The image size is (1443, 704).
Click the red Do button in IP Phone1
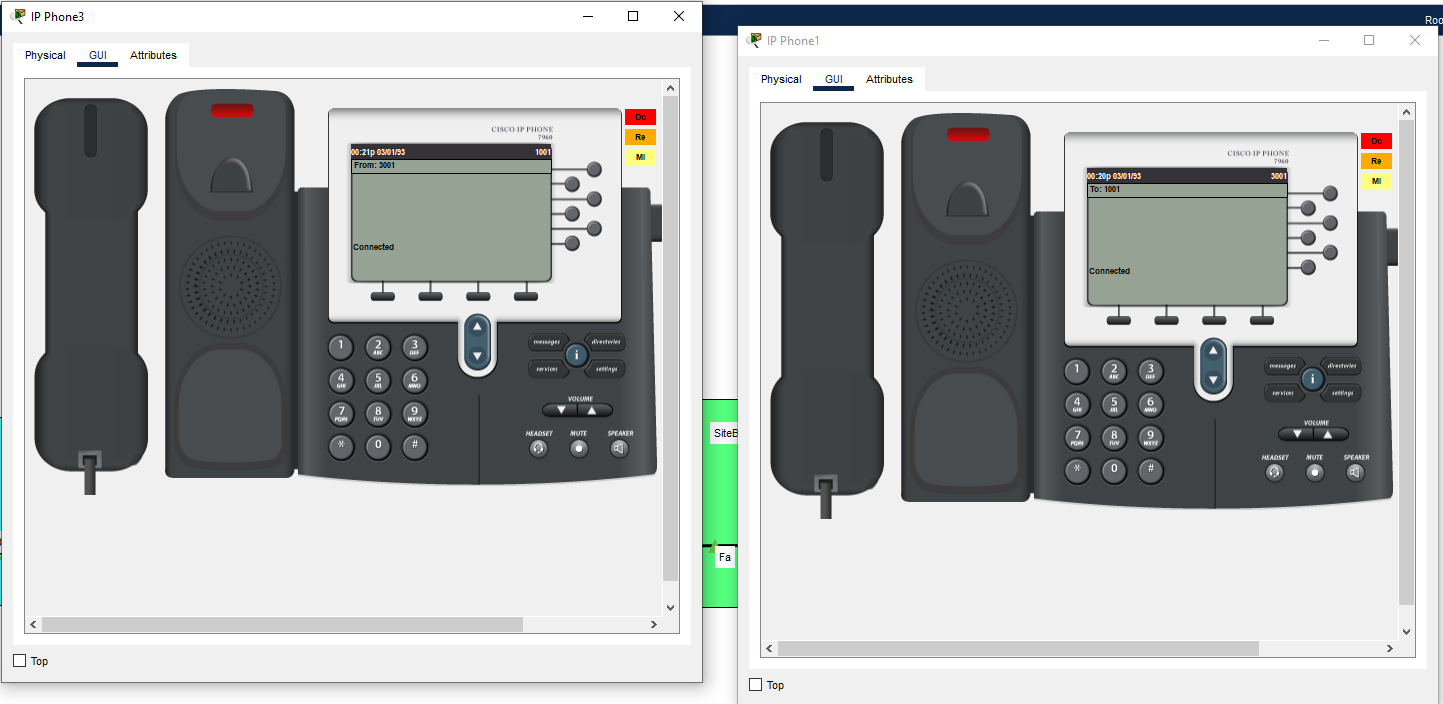coord(1376,141)
